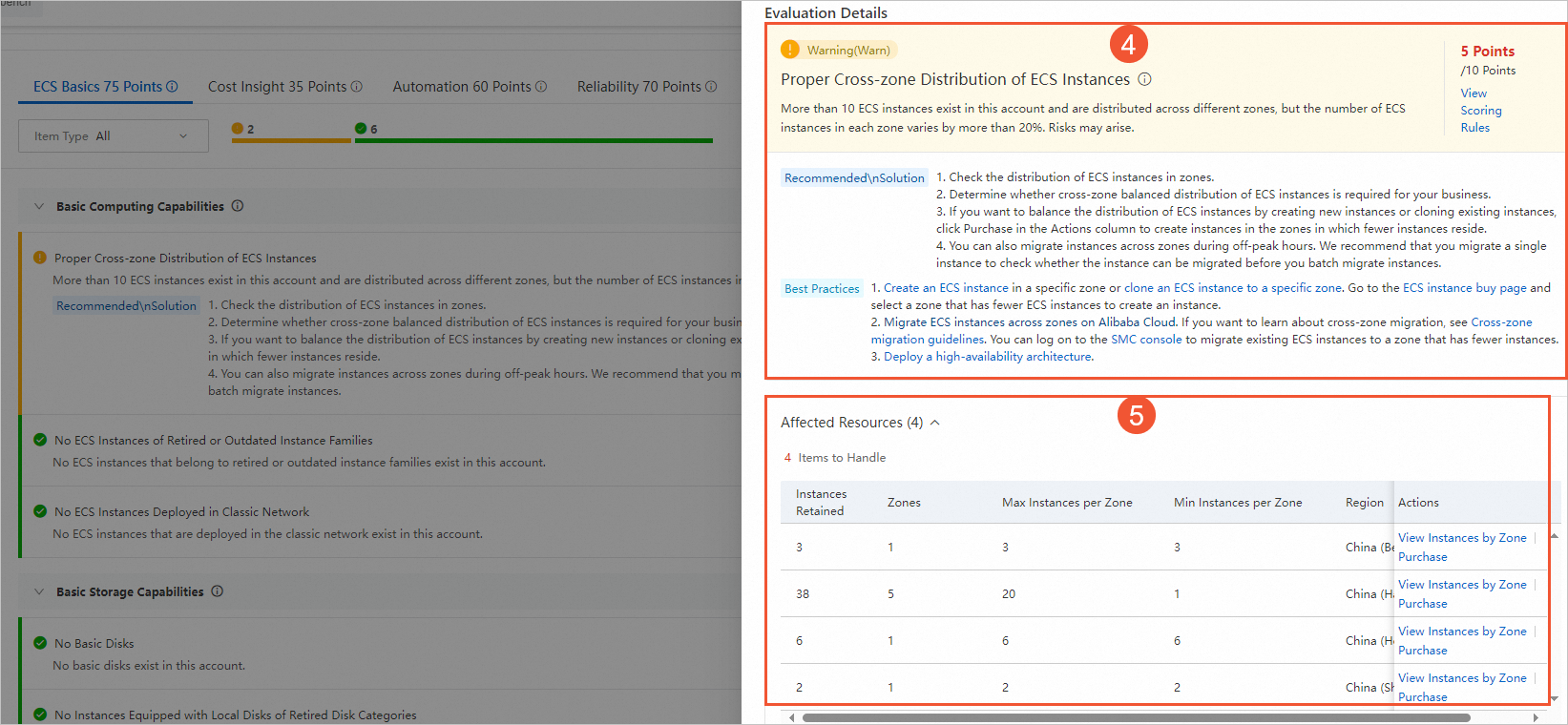Click the Recommended\nSolution tag in the left list
Viewport: 1568px width, 725px height.
click(x=126, y=306)
